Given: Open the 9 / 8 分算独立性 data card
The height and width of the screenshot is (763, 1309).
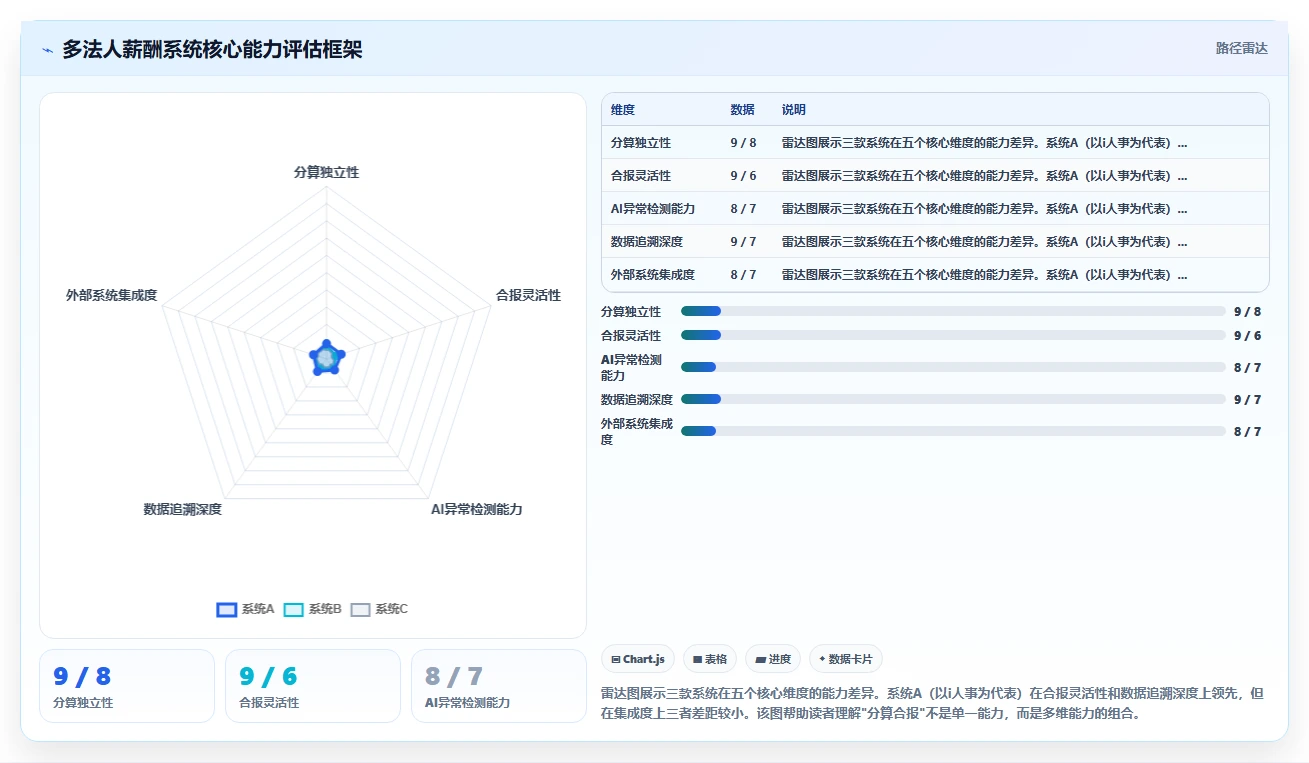Looking at the screenshot, I should point(127,686).
